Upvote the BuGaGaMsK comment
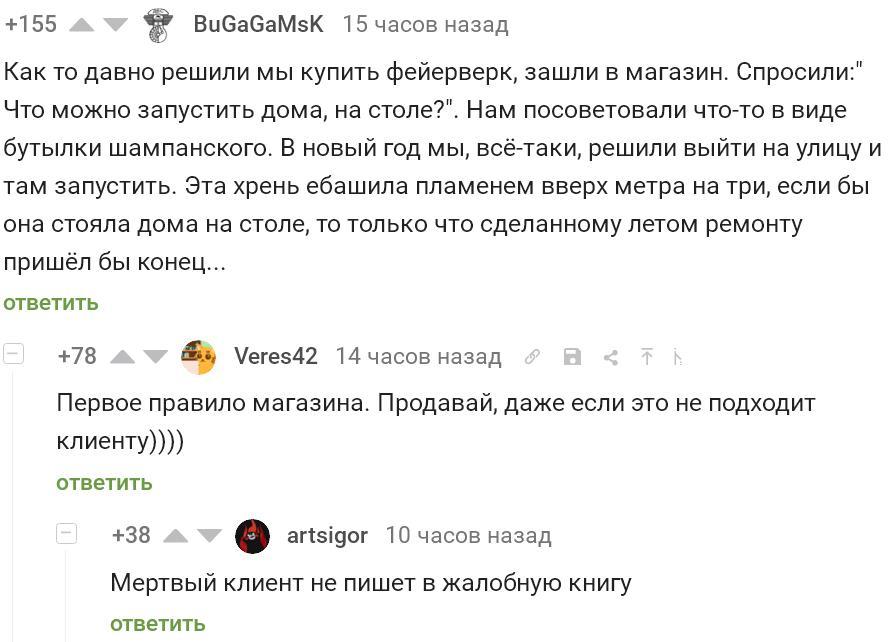The width and height of the screenshot is (890, 642). (81, 25)
